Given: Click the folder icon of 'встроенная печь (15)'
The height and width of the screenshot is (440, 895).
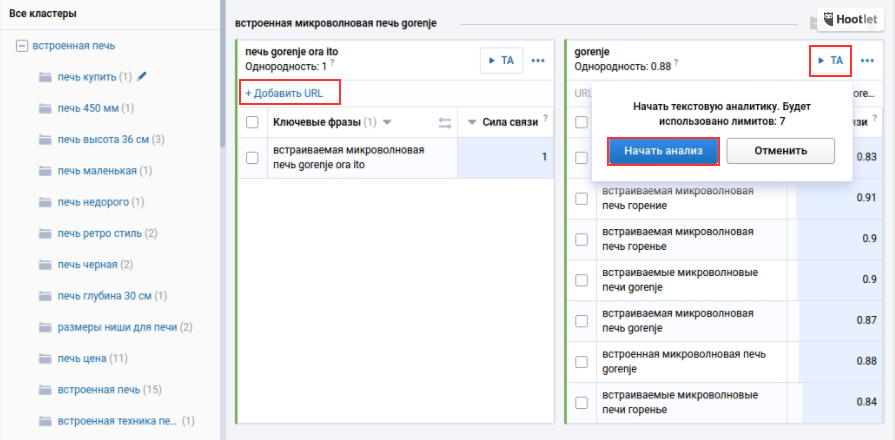Looking at the screenshot, I should tap(46, 390).
